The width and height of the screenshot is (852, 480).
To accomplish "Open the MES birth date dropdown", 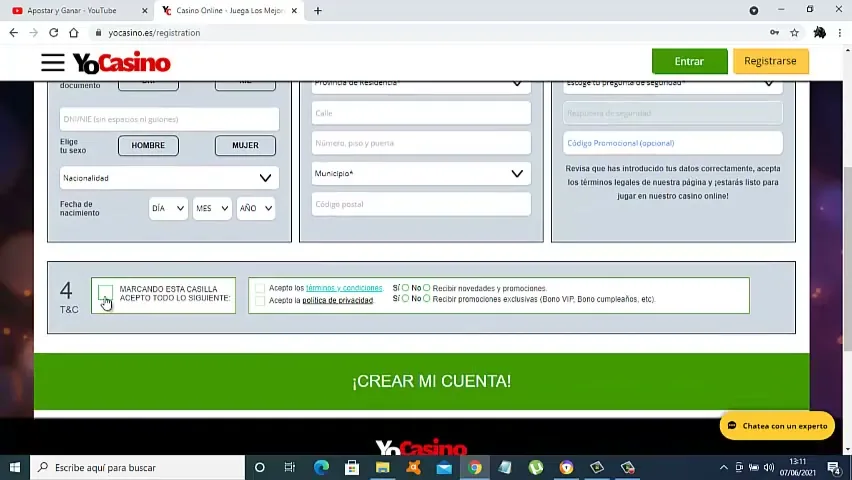I will [x=212, y=208].
